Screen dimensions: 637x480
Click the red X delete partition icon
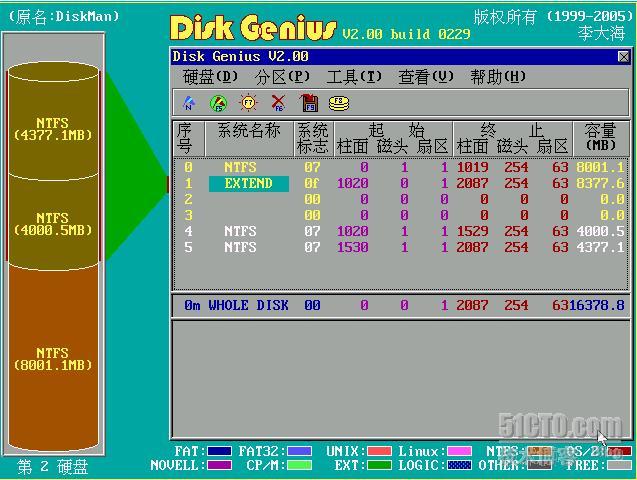[x=278, y=102]
